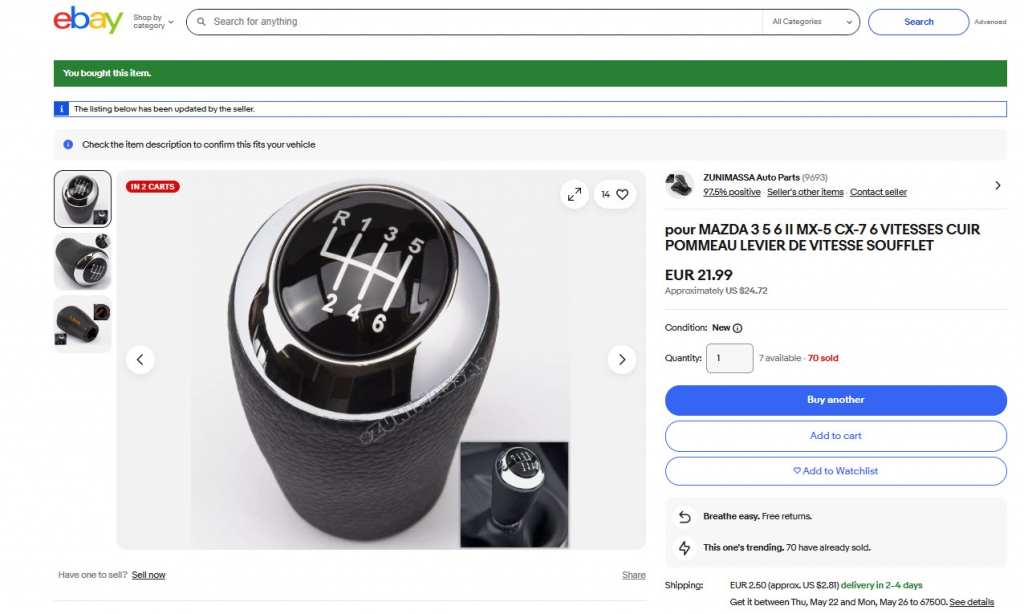Viewport: 1024px width, 614px height.
Task: Click the You bought this item banner
Action: (530, 73)
